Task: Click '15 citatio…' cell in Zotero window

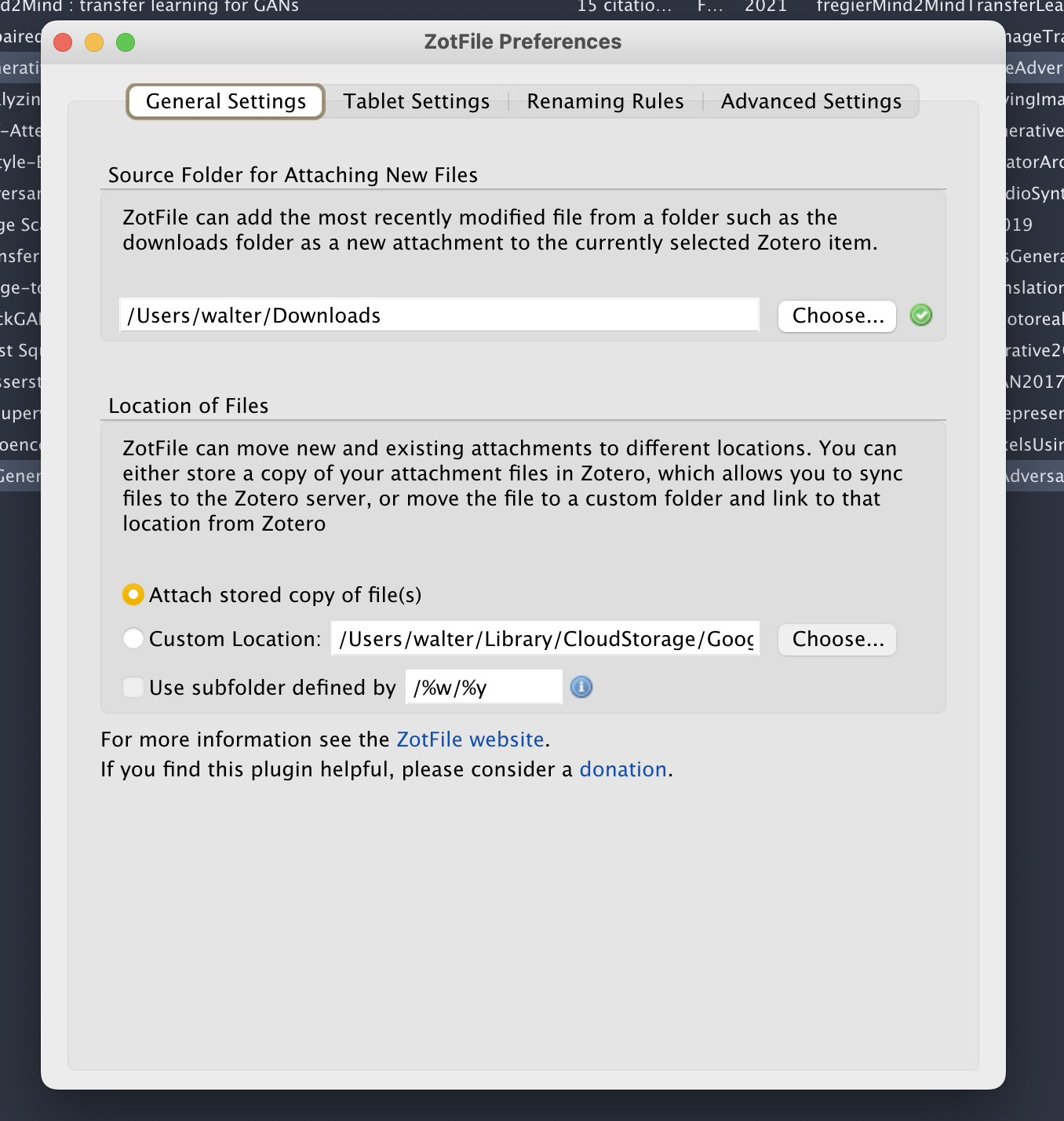Action: (x=625, y=7)
